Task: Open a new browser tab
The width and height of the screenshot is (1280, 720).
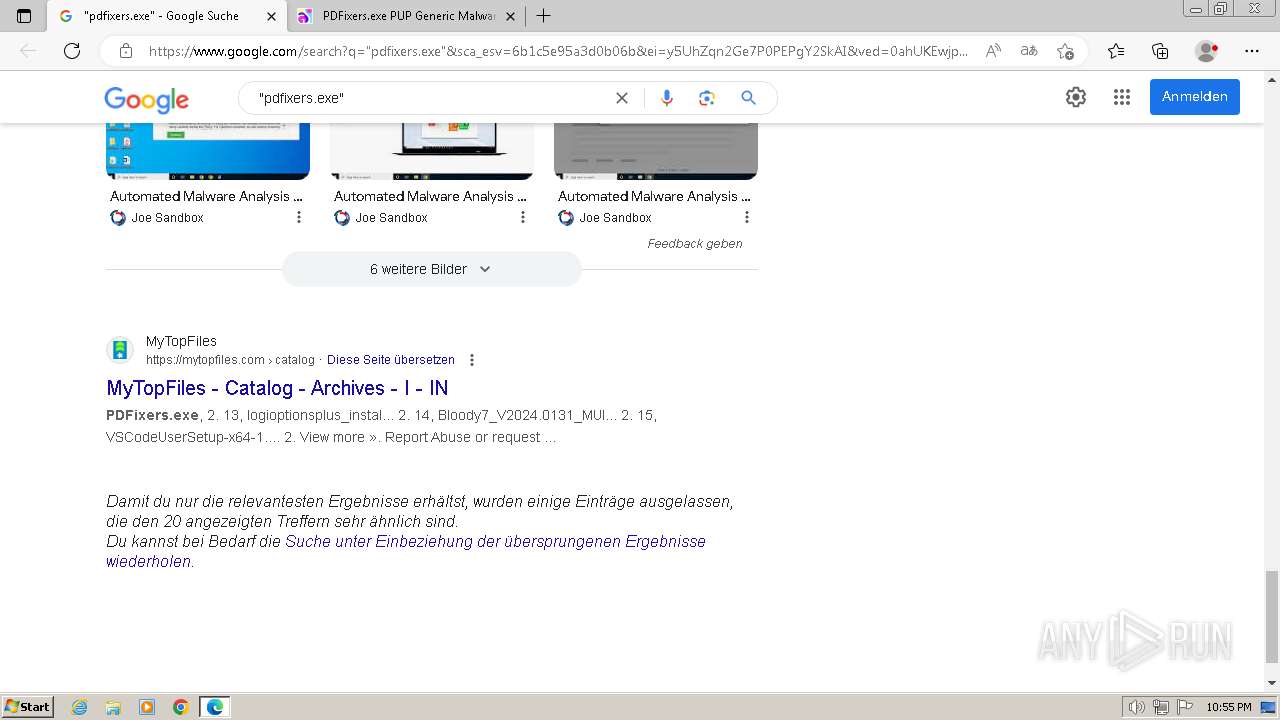Action: tap(544, 16)
